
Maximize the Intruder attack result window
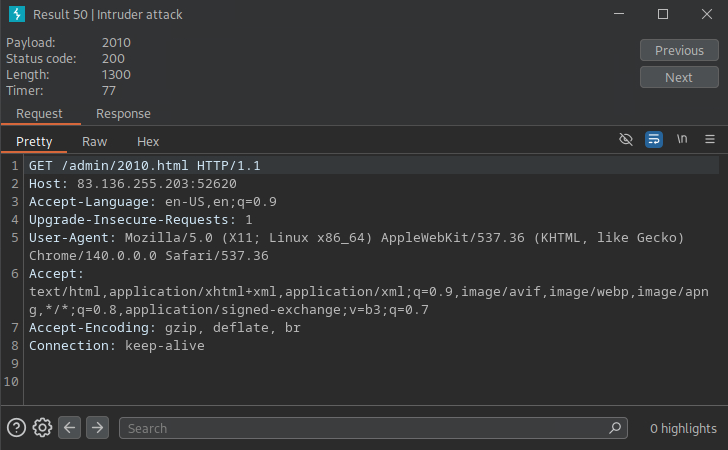click(662, 15)
